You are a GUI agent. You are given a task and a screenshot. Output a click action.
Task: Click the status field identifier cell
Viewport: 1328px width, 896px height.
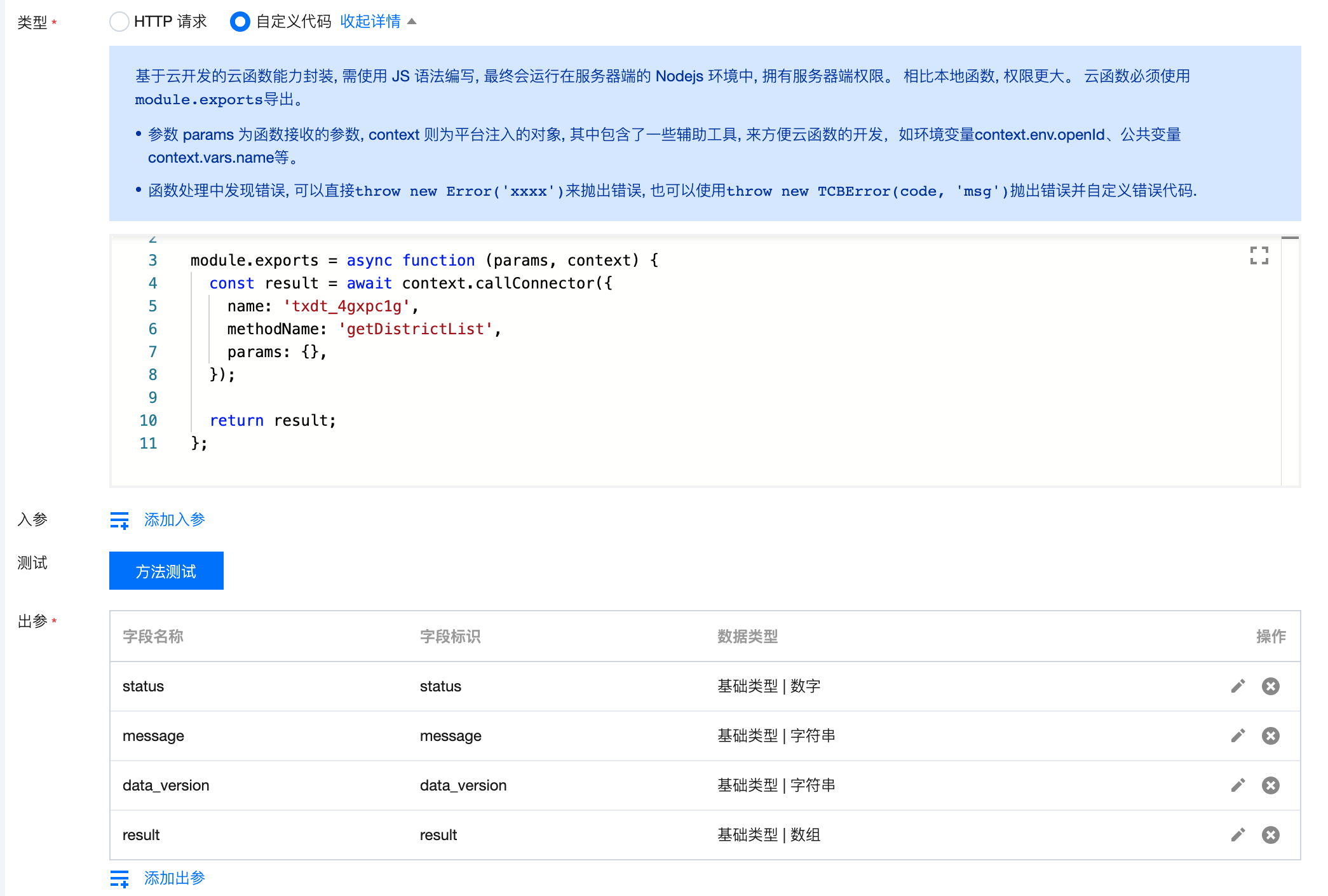point(440,686)
